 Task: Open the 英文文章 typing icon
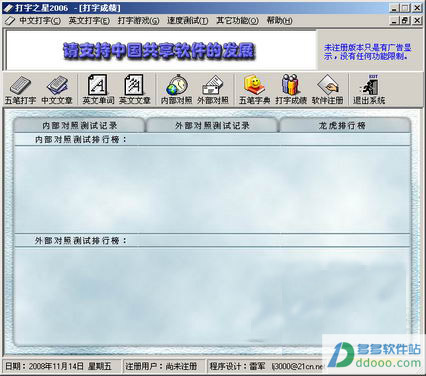[x=135, y=89]
